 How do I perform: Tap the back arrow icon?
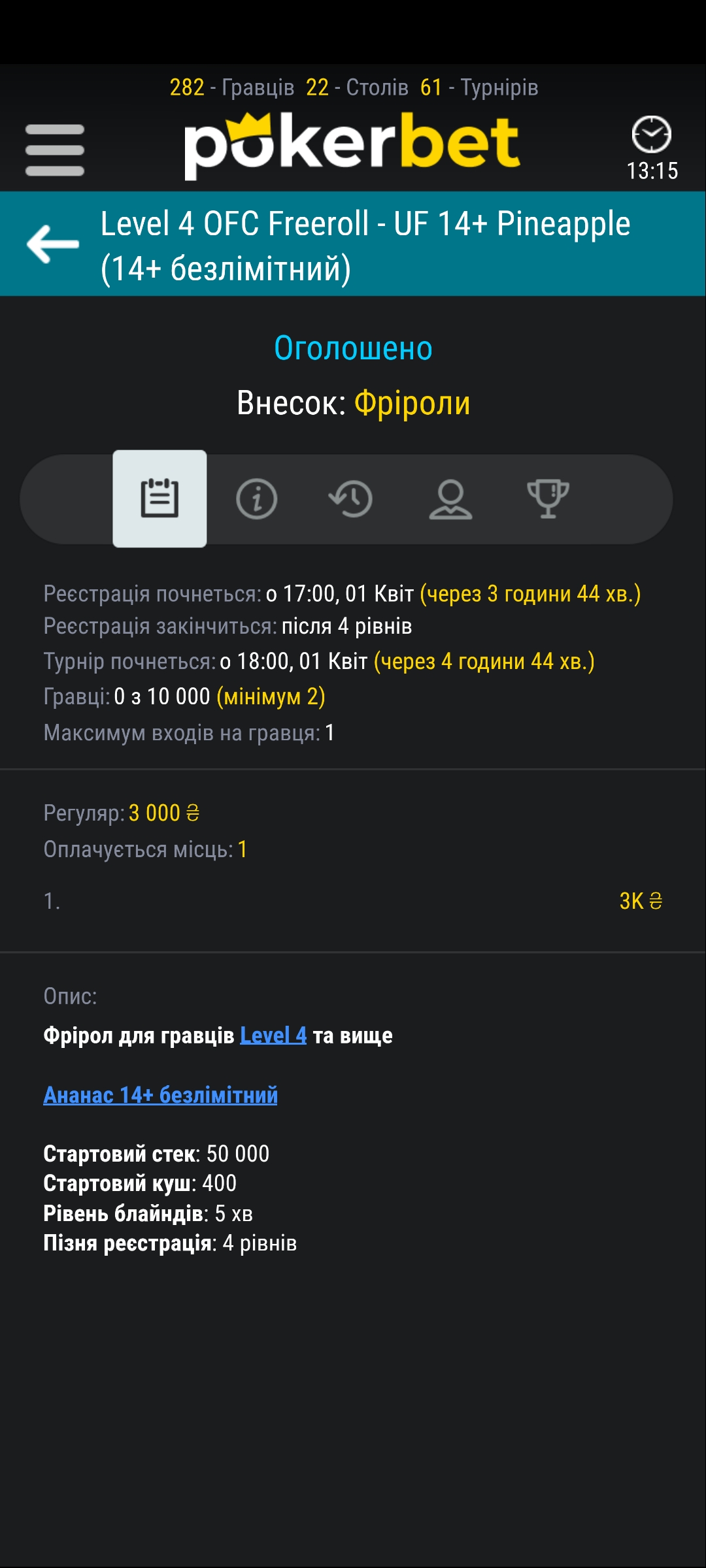[53, 244]
